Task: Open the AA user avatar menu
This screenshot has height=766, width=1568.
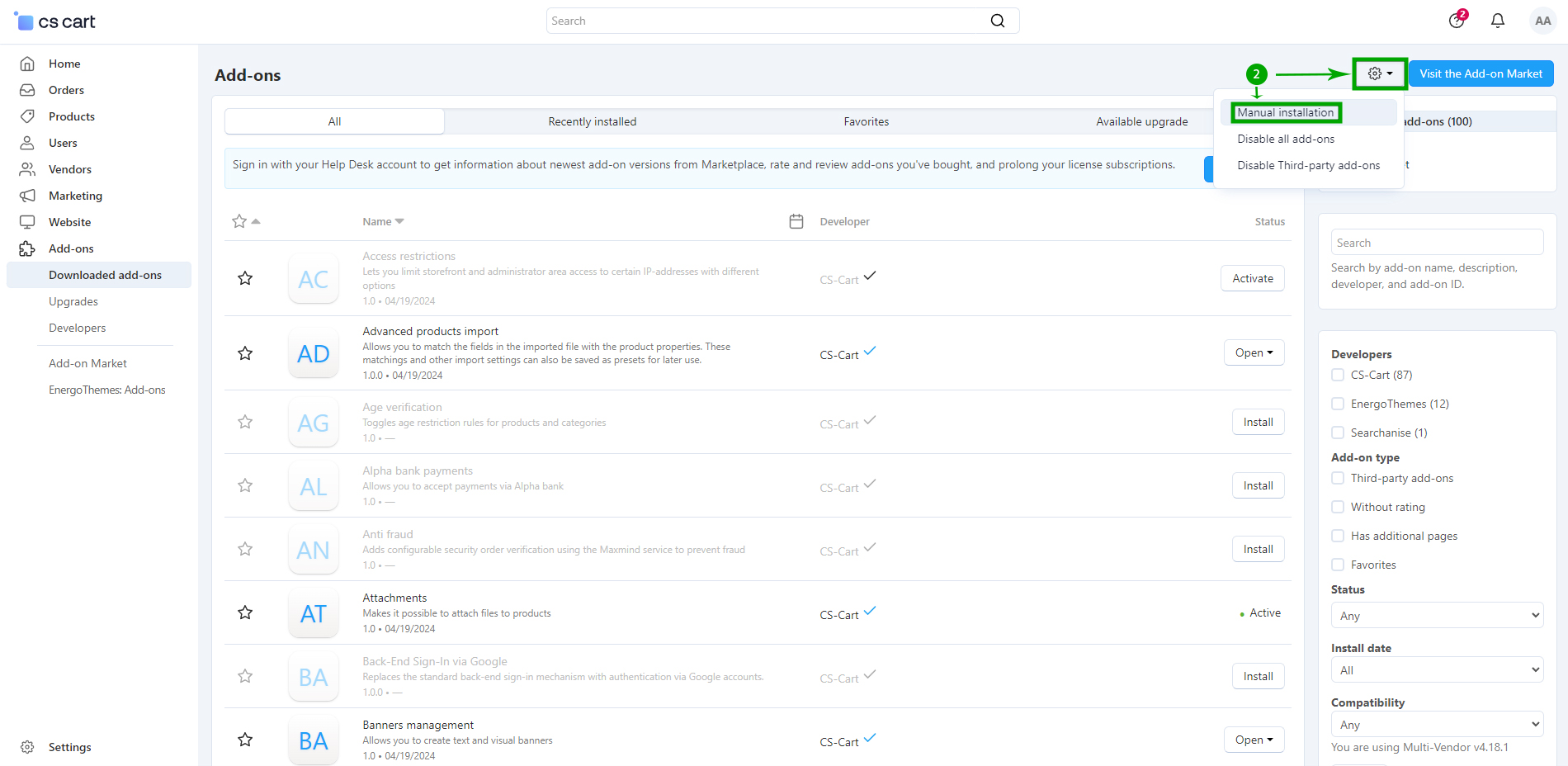Action: point(1542,21)
